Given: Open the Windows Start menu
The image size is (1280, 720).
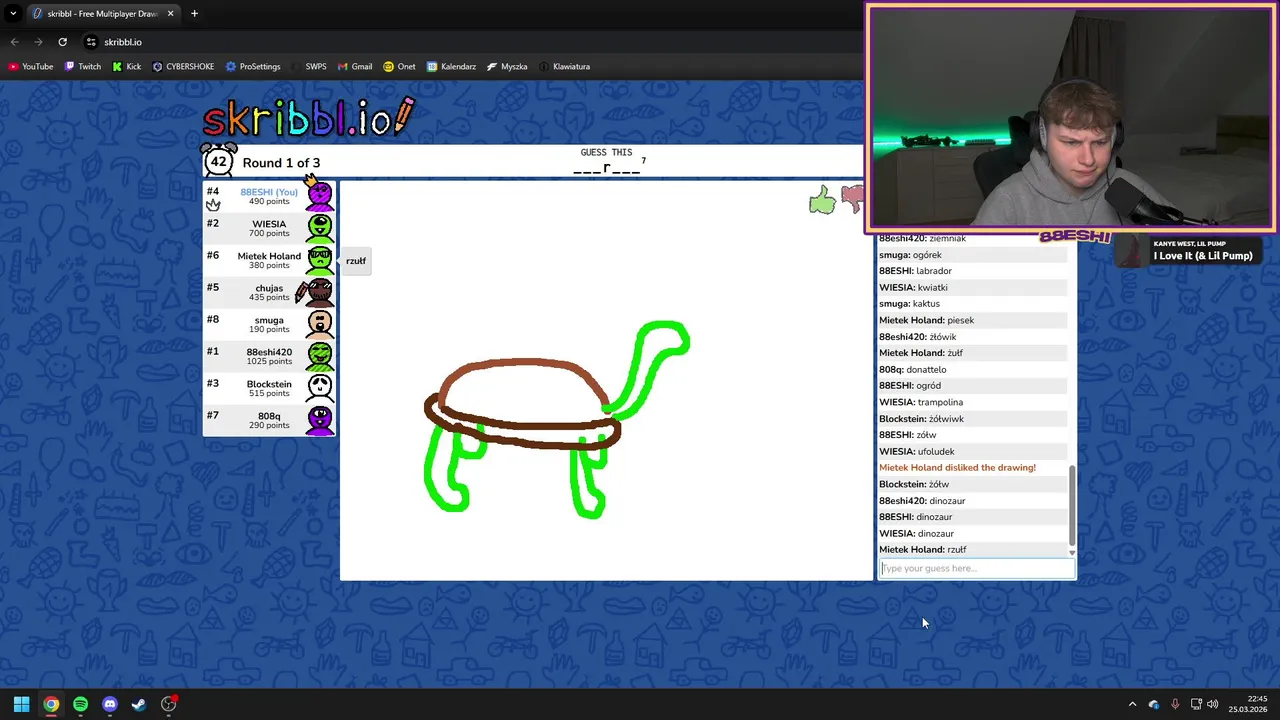Looking at the screenshot, I should pyautogui.click(x=21, y=704).
